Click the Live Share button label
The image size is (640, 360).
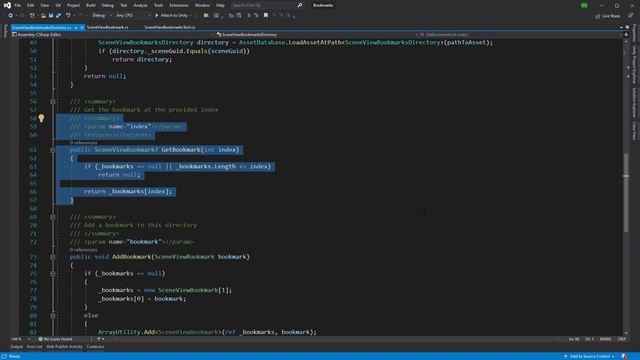coord(611,16)
